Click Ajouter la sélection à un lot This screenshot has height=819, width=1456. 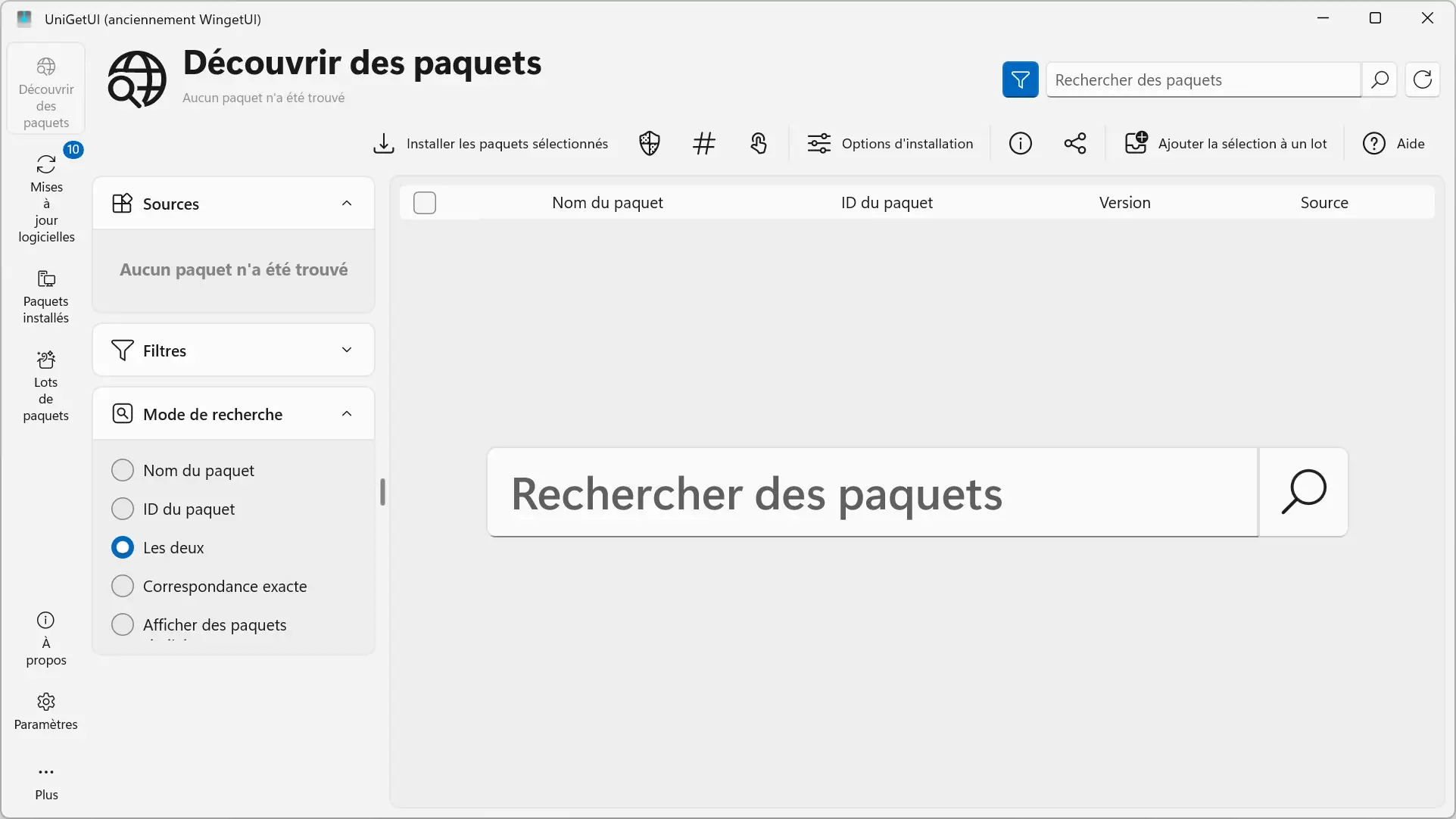coord(1226,143)
